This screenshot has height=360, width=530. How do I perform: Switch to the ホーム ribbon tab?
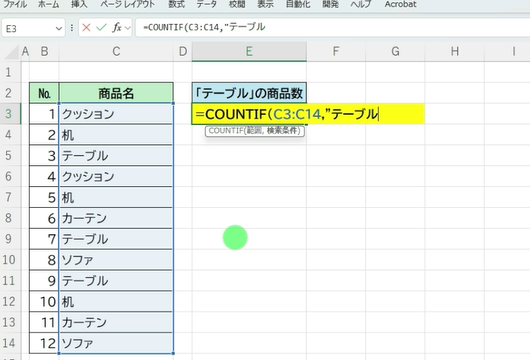(x=48, y=4)
